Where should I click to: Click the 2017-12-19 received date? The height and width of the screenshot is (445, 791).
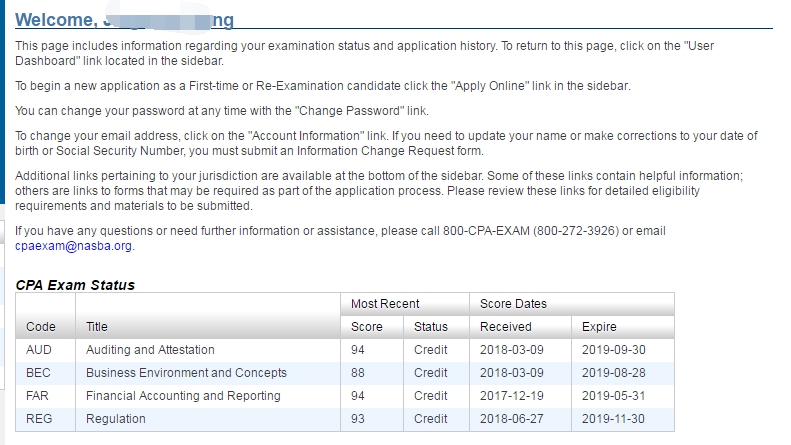click(x=509, y=396)
